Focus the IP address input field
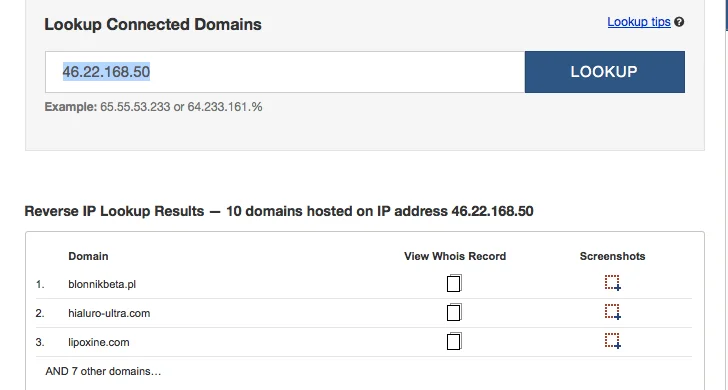 click(285, 72)
